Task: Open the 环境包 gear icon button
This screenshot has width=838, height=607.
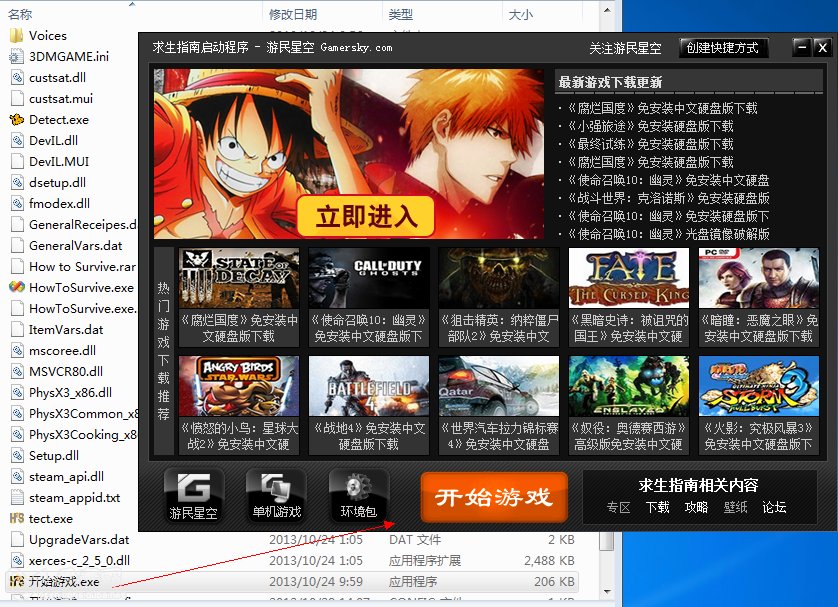Action: pyautogui.click(x=359, y=495)
